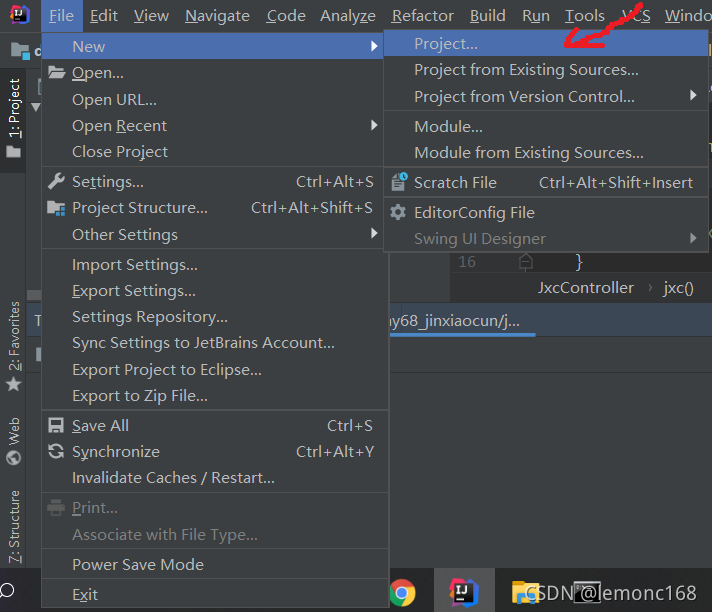This screenshot has width=712, height=612.
Task: Select Invalidate Caches / Restart...
Action: coord(215,478)
